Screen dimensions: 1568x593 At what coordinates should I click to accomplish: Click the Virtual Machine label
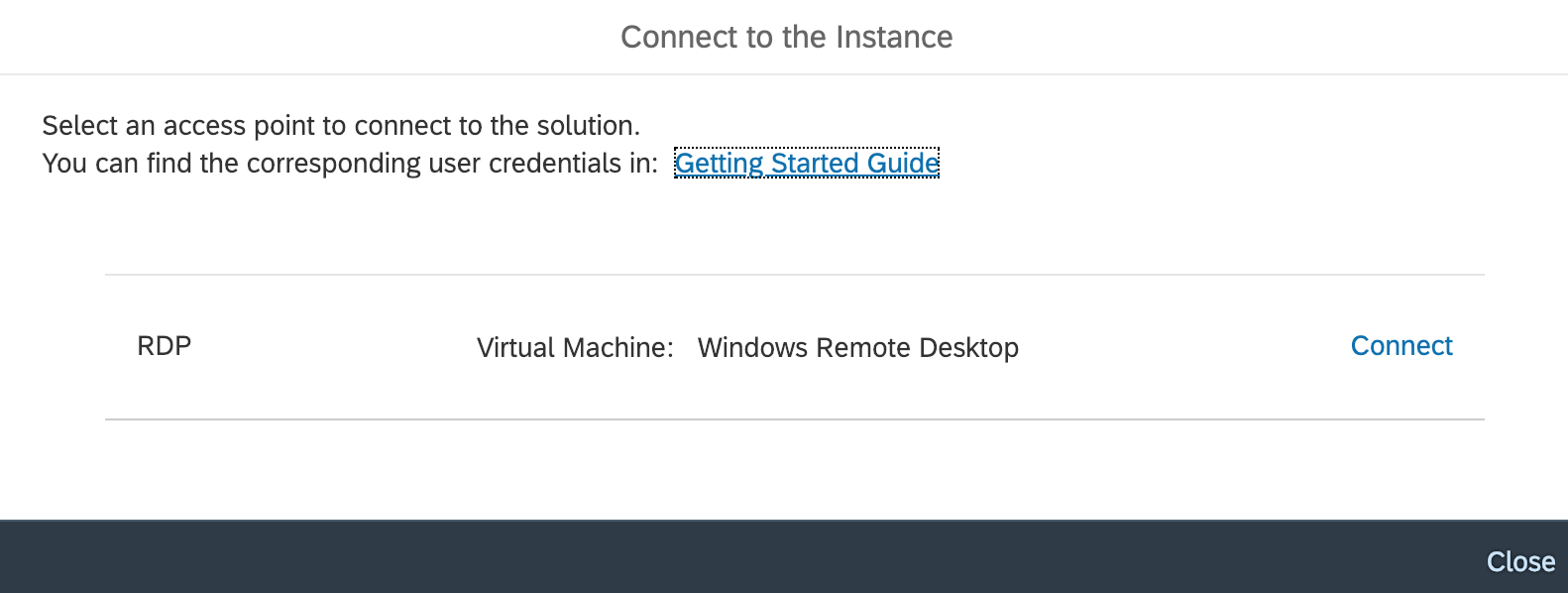(575, 348)
